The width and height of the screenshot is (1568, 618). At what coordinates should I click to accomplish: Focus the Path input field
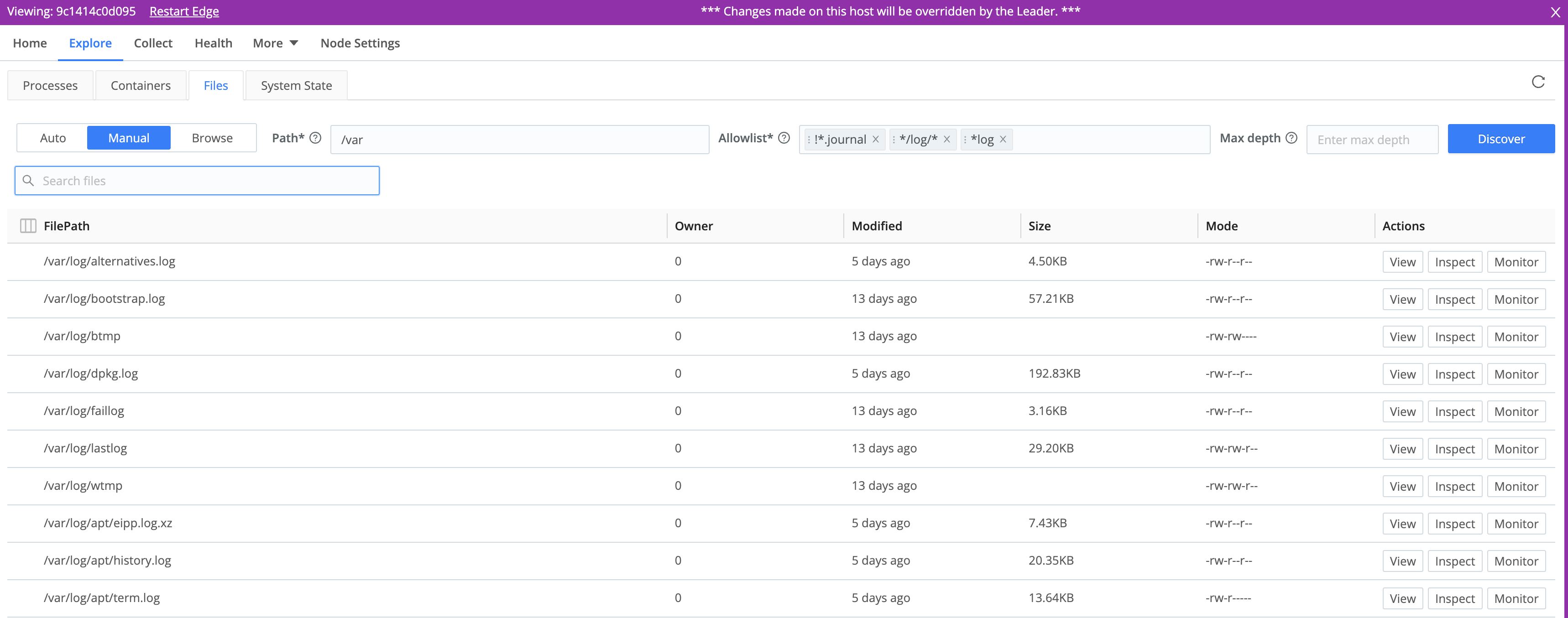(520, 139)
